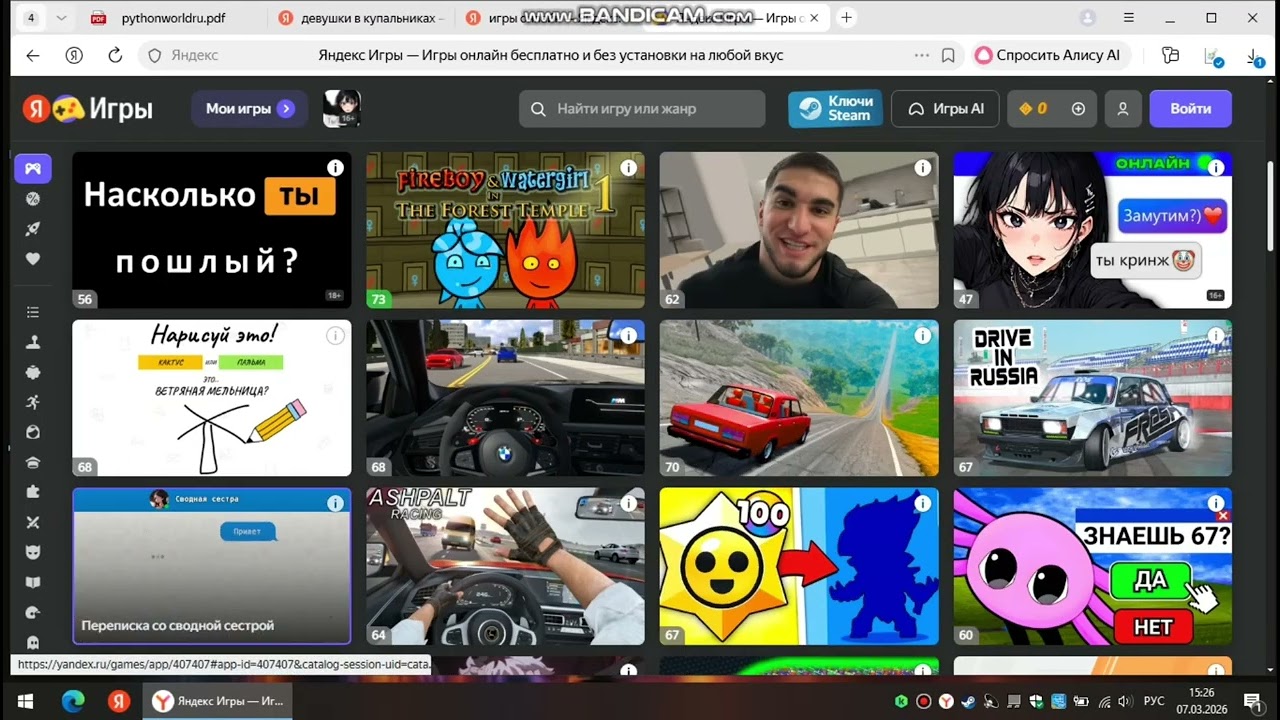
Task: Select the Яндекс Игры taskbar window button
Action: [x=217, y=701]
